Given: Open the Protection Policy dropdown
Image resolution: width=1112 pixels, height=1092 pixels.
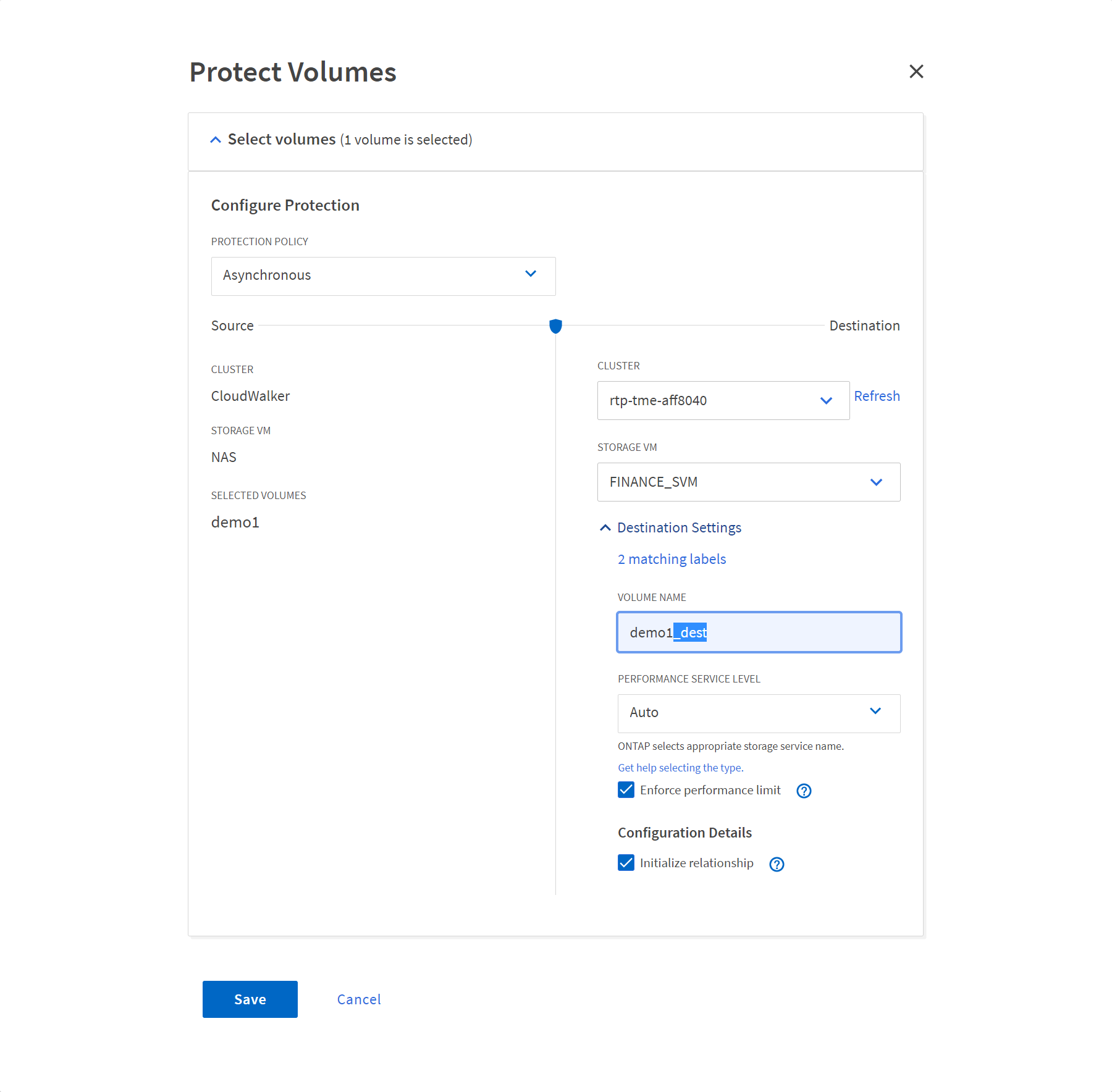Looking at the screenshot, I should [383, 276].
